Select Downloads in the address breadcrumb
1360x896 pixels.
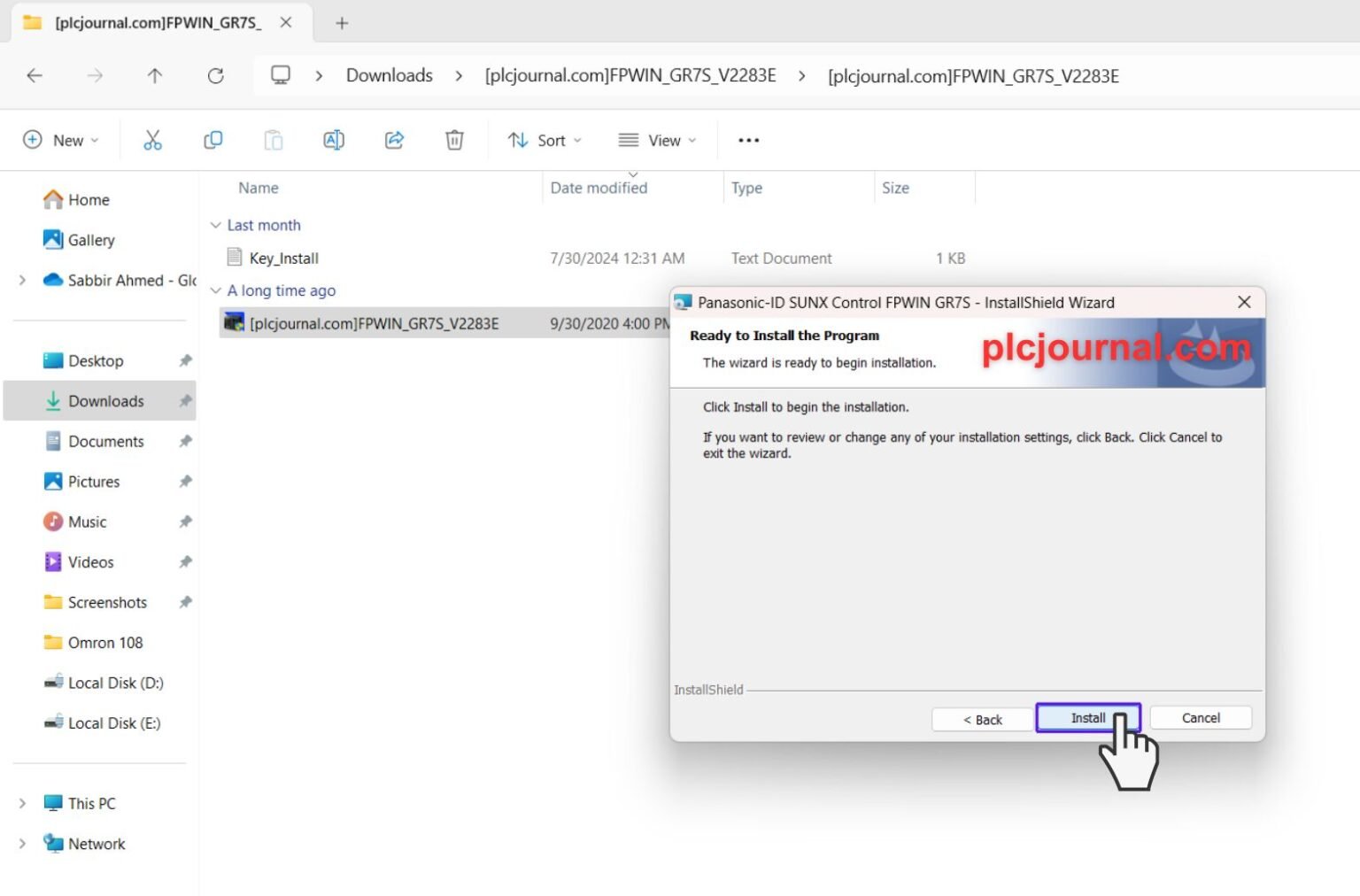[x=390, y=75]
